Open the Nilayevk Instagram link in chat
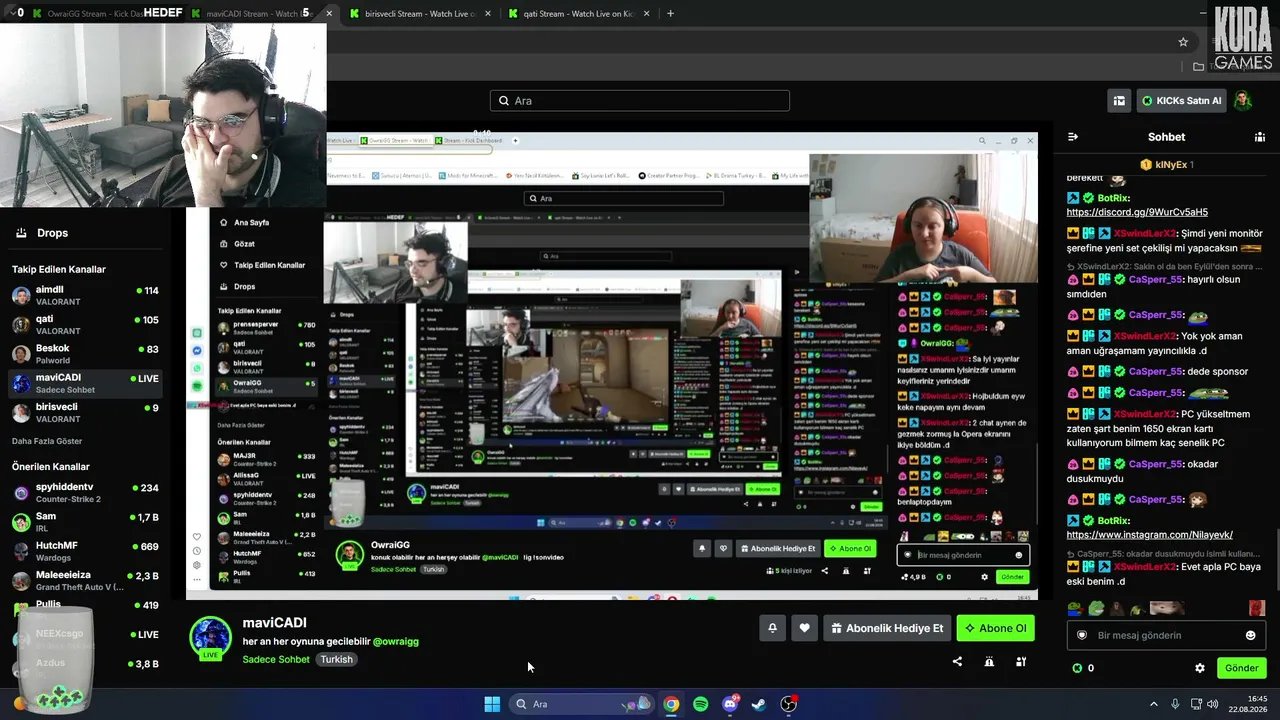1280x720 pixels. pos(1149,535)
